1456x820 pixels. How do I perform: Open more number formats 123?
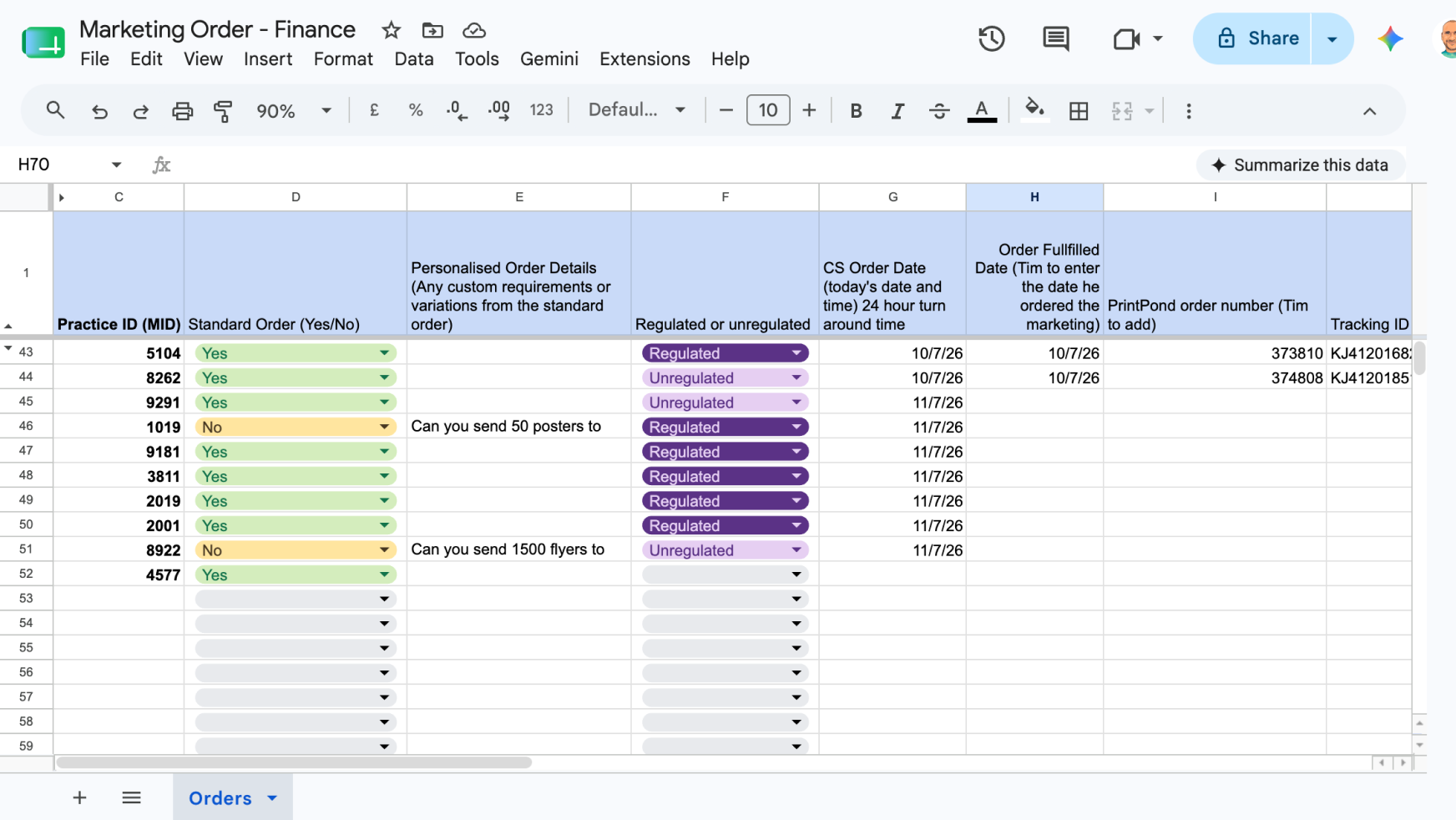[x=541, y=110]
